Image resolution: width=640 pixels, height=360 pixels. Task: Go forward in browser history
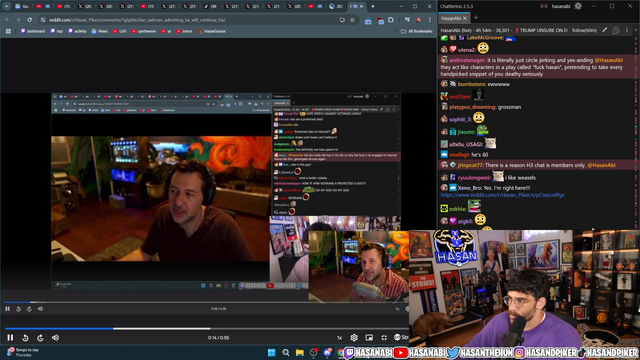point(18,20)
